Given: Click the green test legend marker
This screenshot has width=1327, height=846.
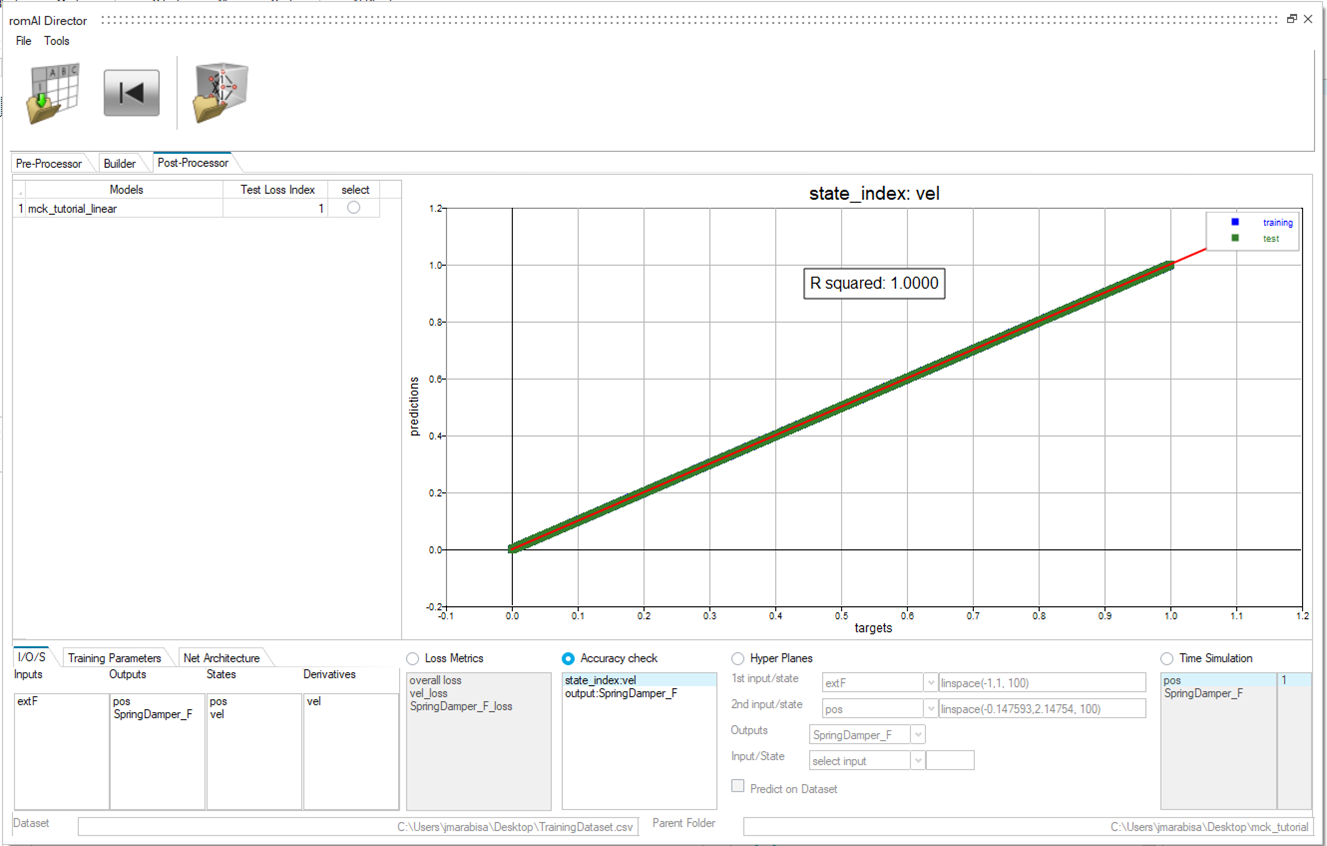Looking at the screenshot, I should tap(1235, 238).
